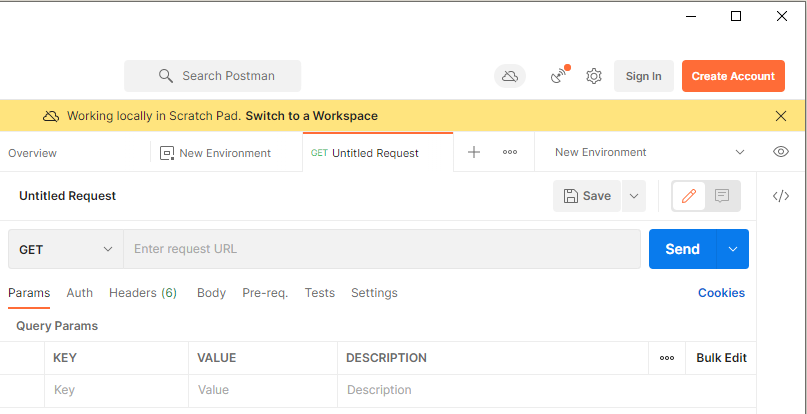The image size is (807, 414).
Task: Open the Tests tab
Action: 320,293
